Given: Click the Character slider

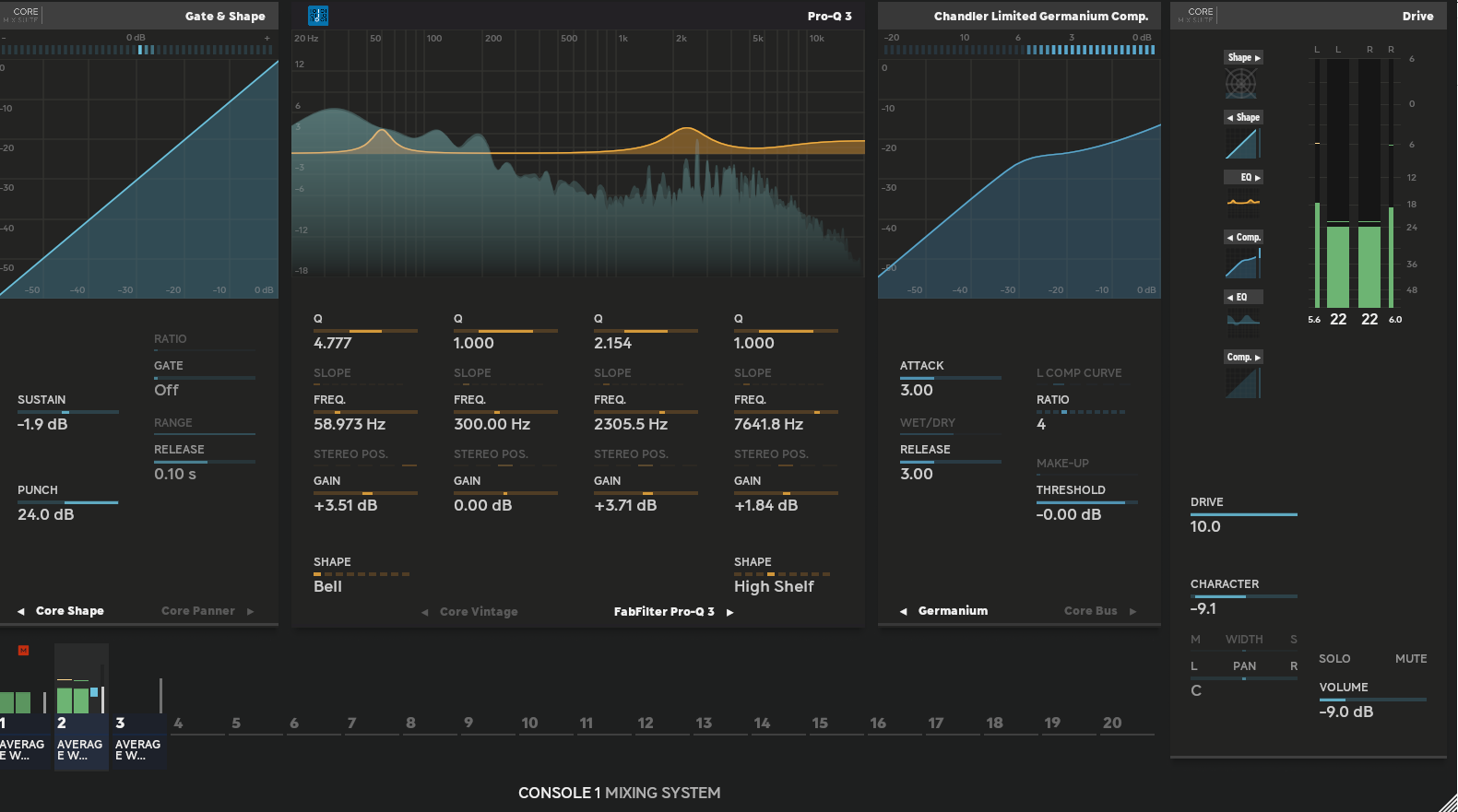Looking at the screenshot, I should (x=1244, y=596).
